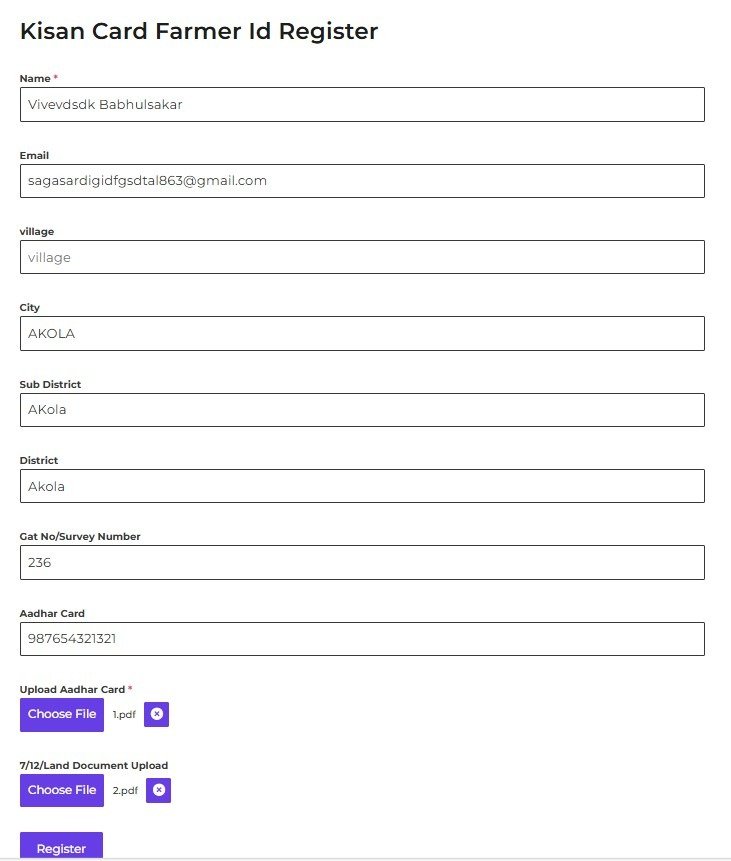731x861 pixels.
Task: Select the Gat No/Survey Number field
Action: 362,562
